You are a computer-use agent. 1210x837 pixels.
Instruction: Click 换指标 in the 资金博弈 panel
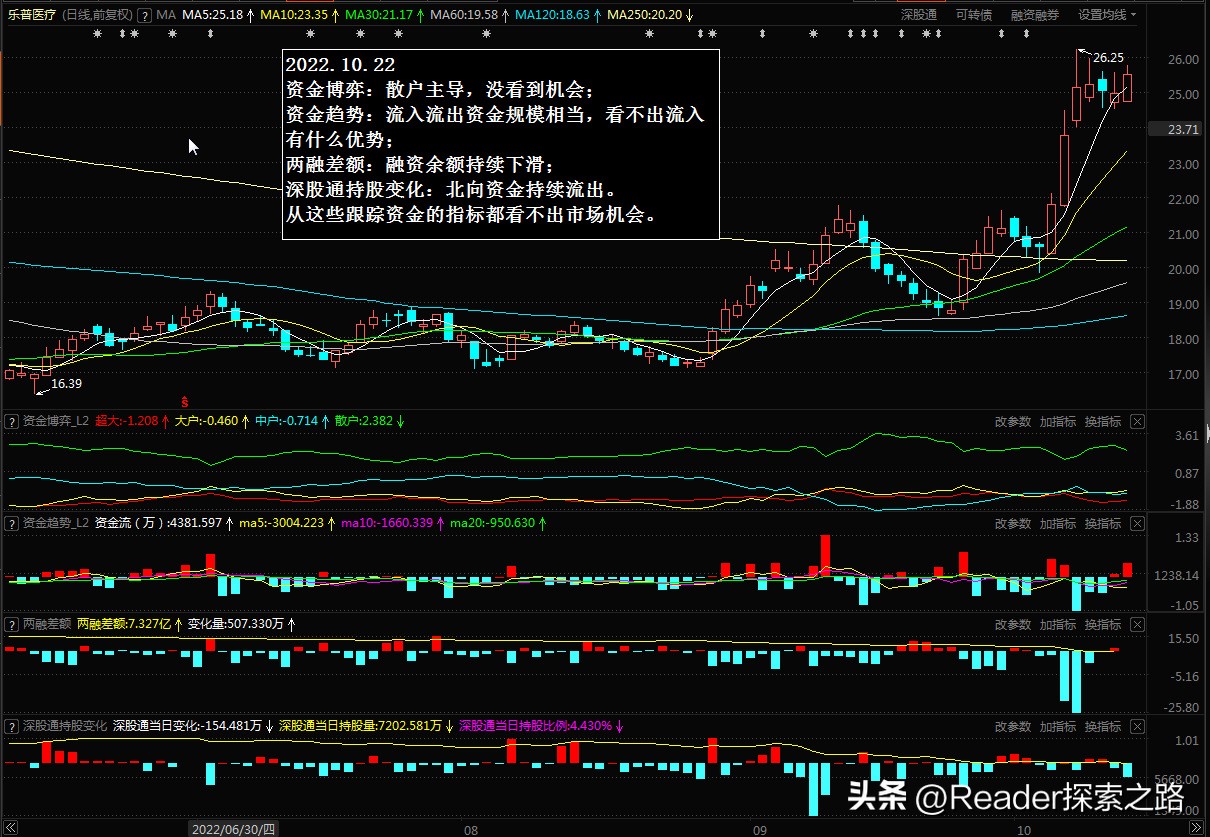(1103, 422)
